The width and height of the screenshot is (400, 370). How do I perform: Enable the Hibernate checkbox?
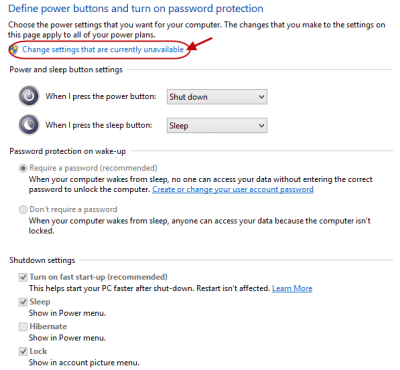[23, 327]
